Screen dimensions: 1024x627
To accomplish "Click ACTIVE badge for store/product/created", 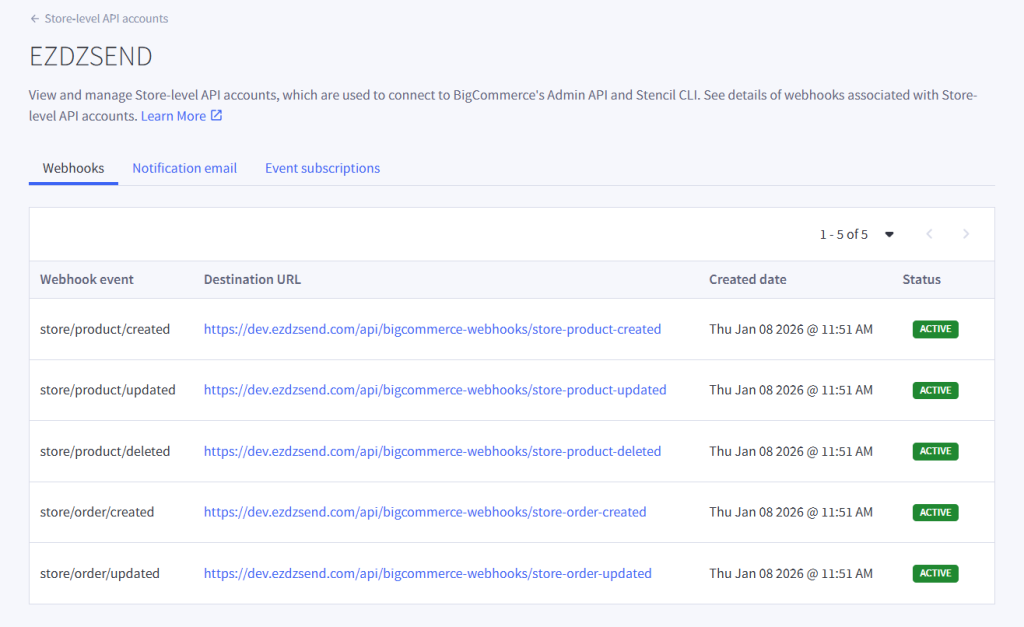I will pyautogui.click(x=935, y=329).
